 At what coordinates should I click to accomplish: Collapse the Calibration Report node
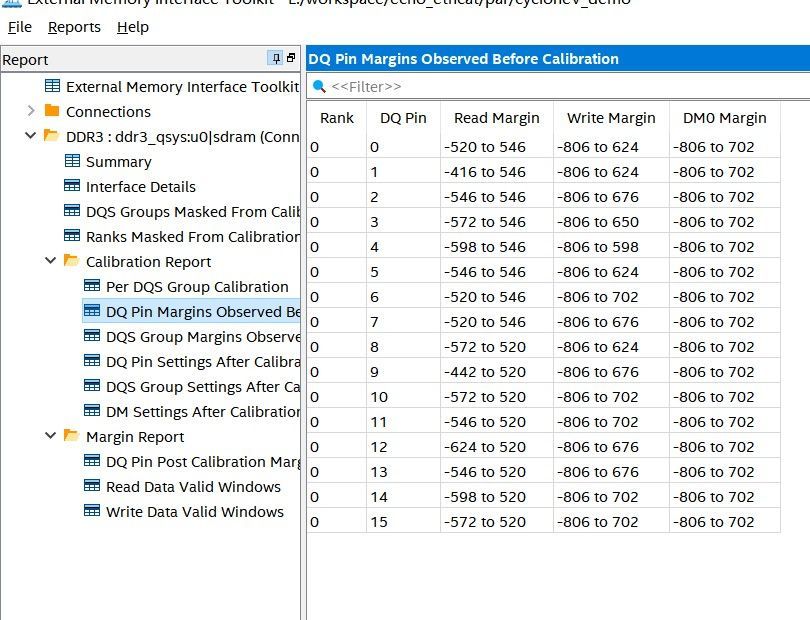click(x=51, y=261)
